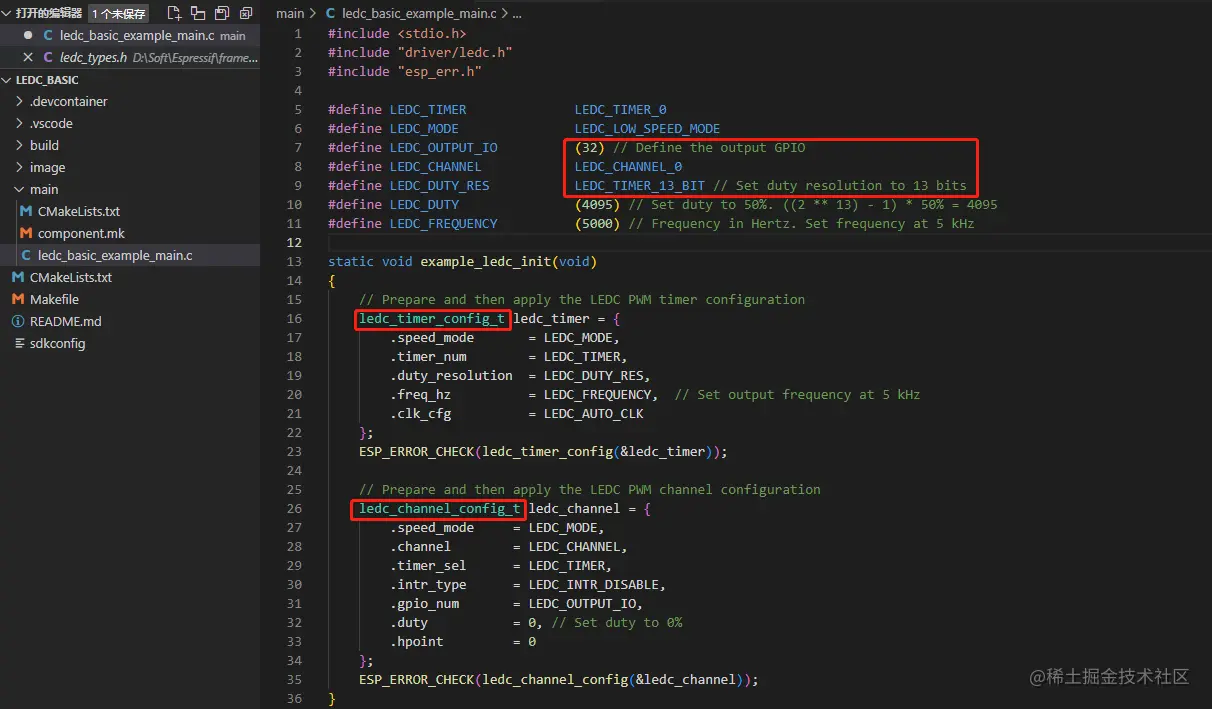This screenshot has width=1212, height=709.
Task: Expand the build folder
Action: [x=20, y=145]
